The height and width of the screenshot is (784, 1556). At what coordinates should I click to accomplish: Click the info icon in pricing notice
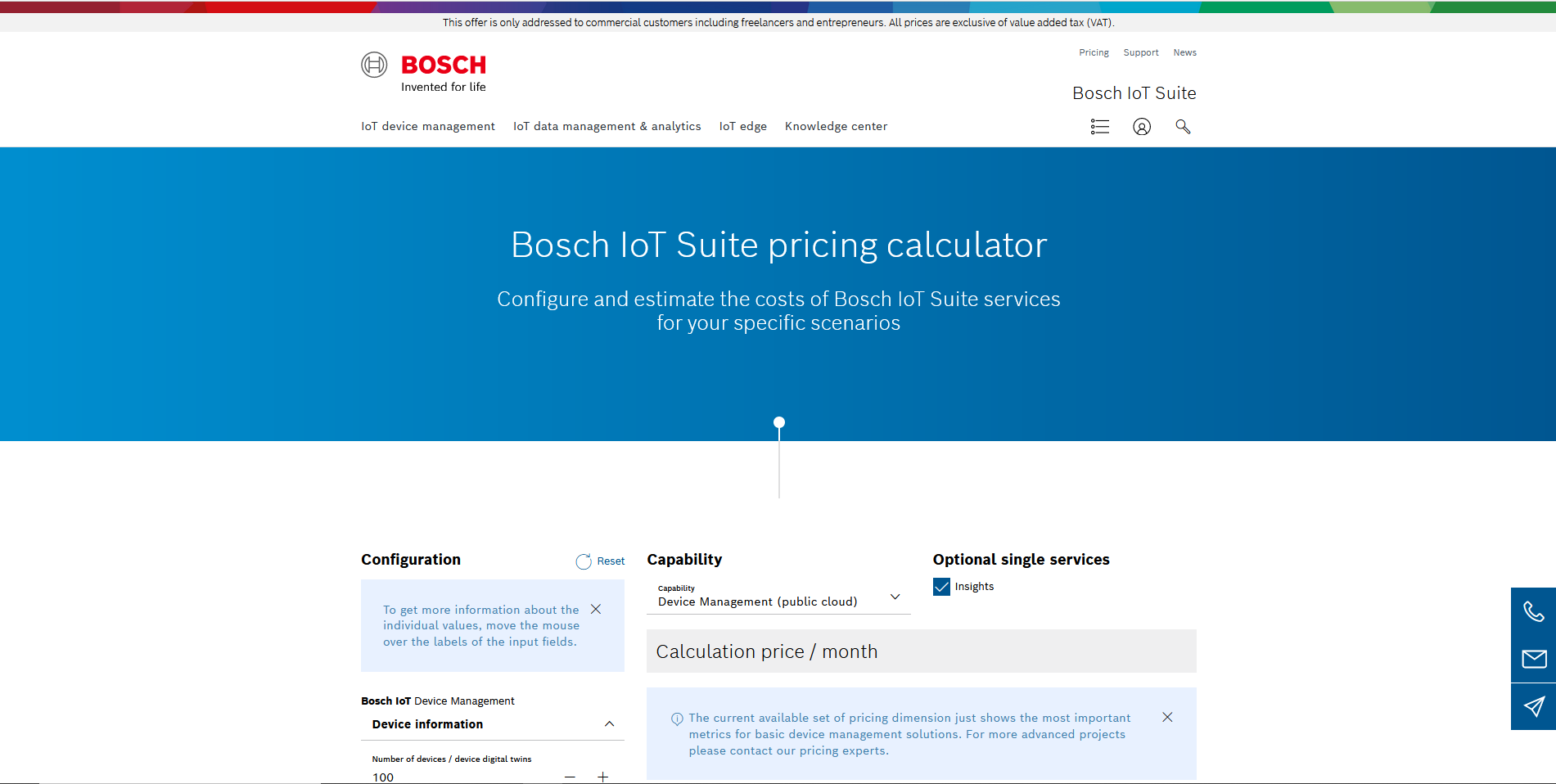pyautogui.click(x=677, y=719)
